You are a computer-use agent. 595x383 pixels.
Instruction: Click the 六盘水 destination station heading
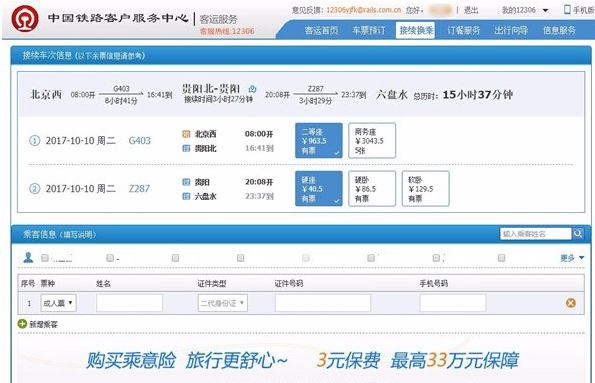click(x=392, y=95)
